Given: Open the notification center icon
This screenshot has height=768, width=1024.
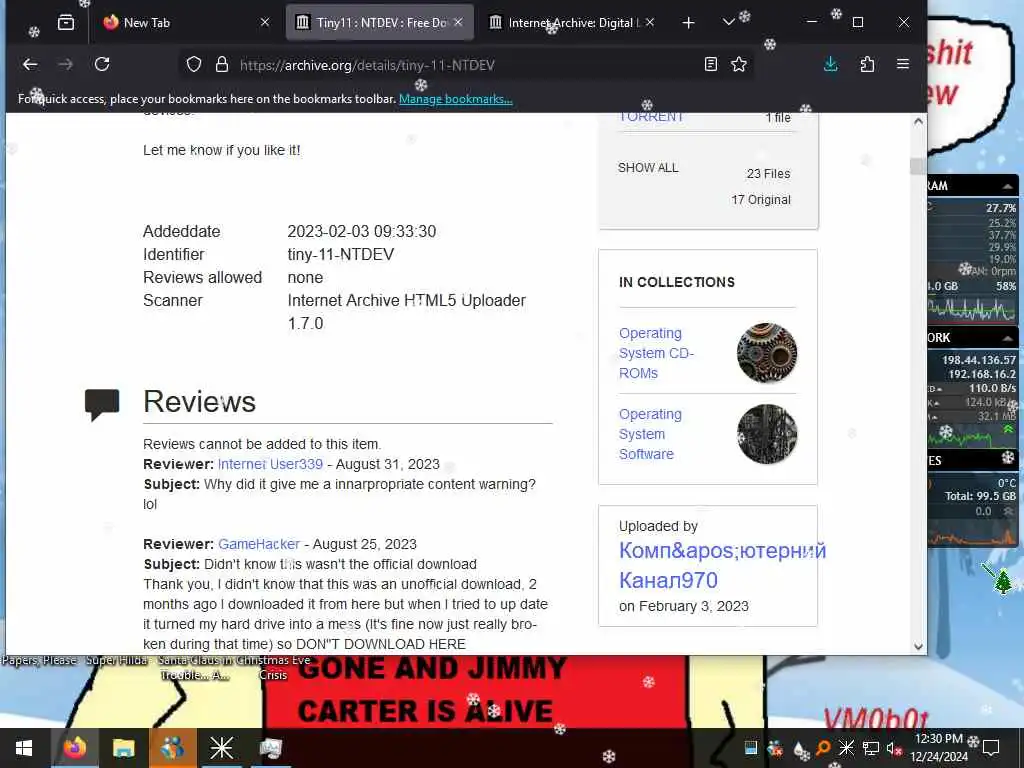Looking at the screenshot, I should coord(991,748).
